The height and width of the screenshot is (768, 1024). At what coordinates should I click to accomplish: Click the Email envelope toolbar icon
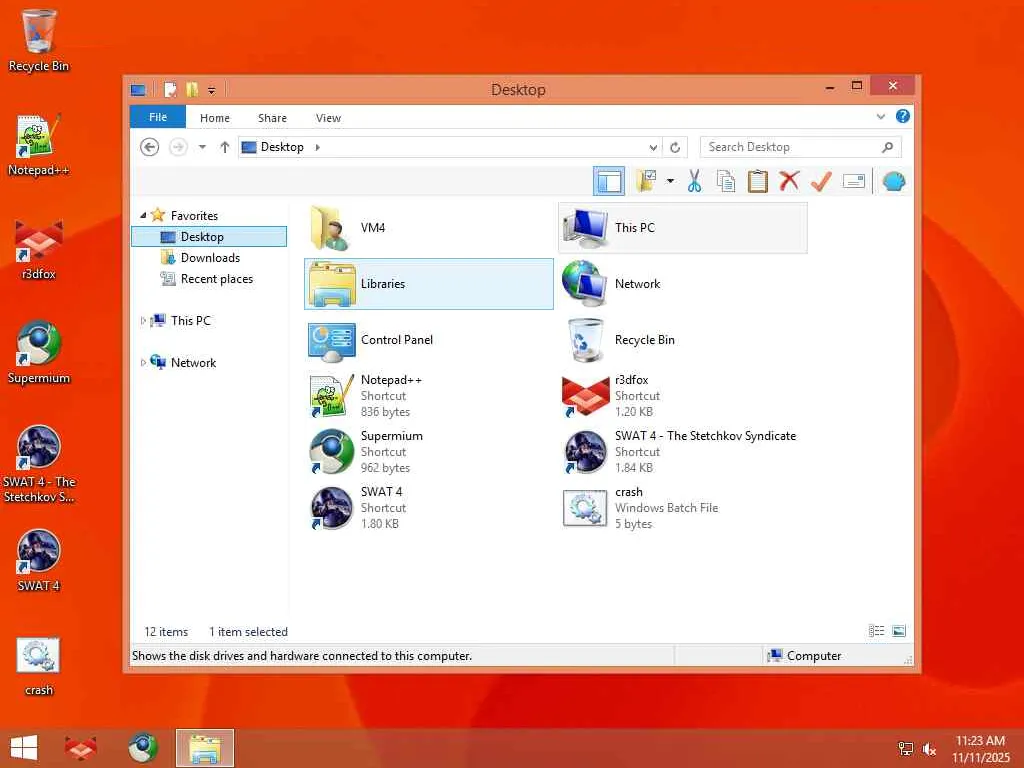[x=854, y=181]
